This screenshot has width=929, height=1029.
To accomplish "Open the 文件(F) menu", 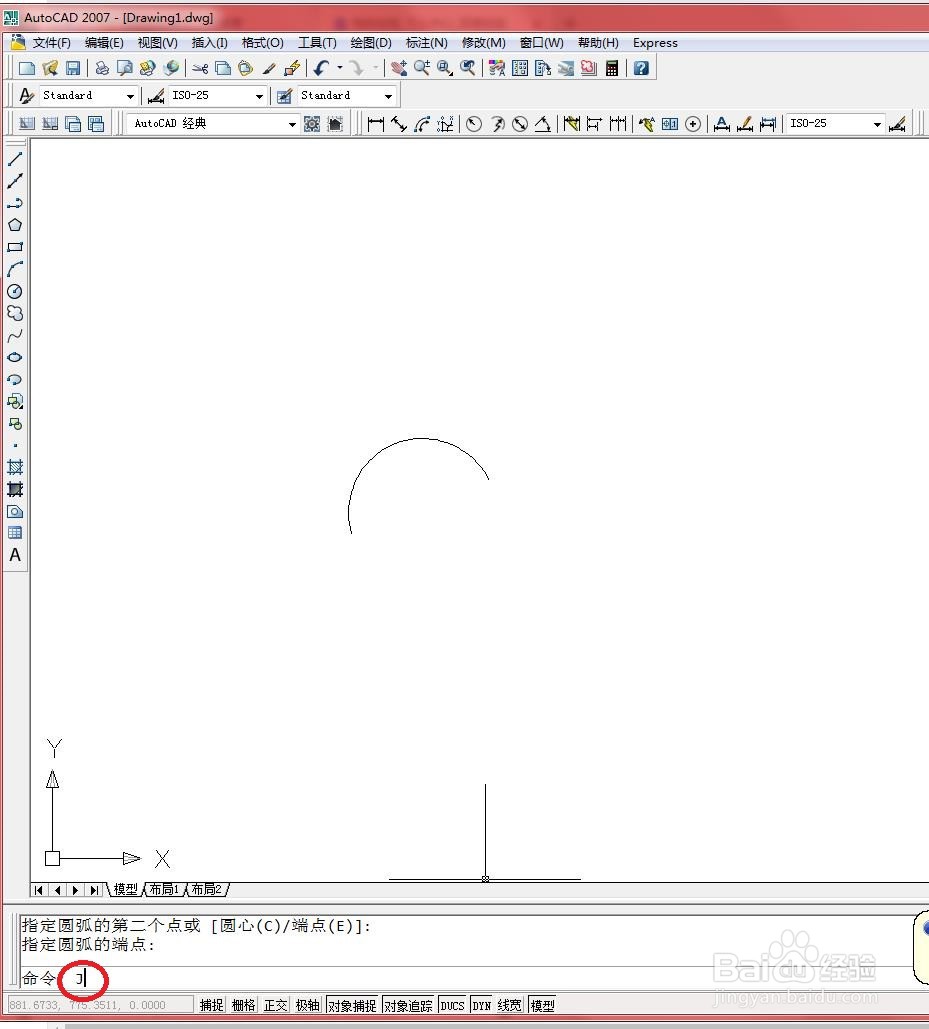I will pos(51,43).
